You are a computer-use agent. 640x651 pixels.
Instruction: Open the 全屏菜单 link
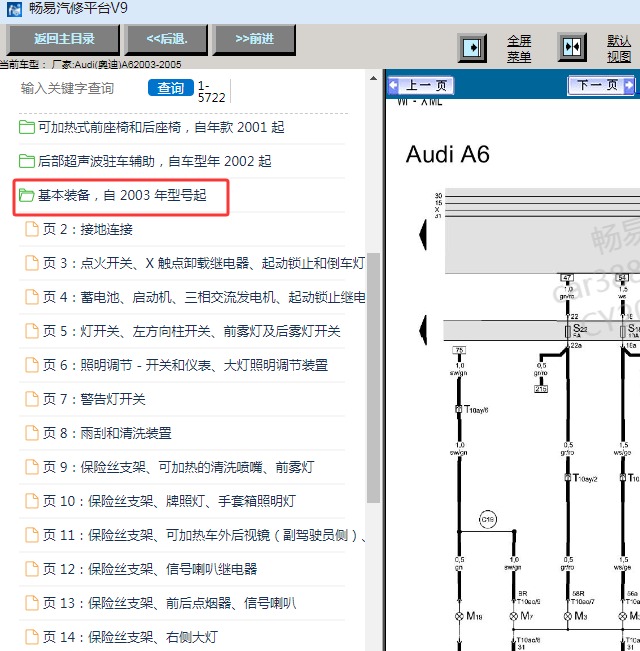coord(519,48)
